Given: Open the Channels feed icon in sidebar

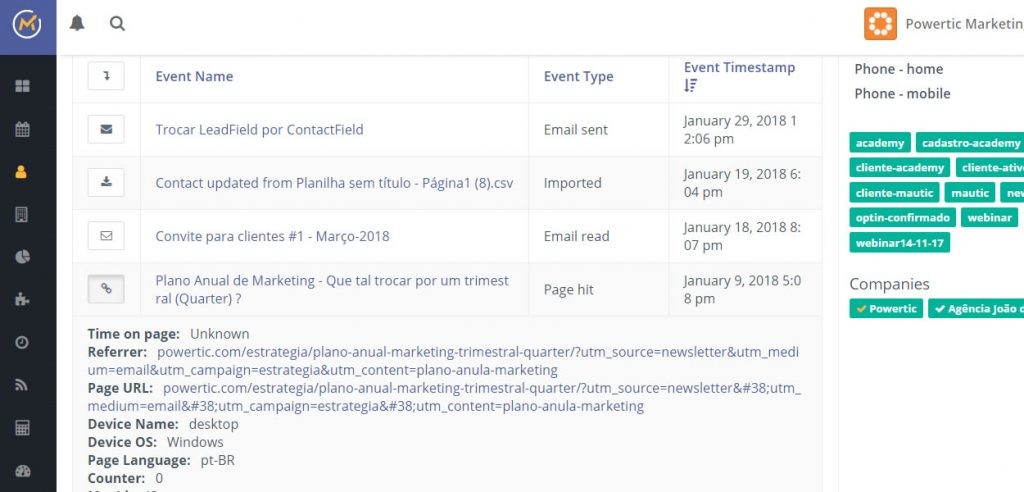Looking at the screenshot, I should point(22,385).
